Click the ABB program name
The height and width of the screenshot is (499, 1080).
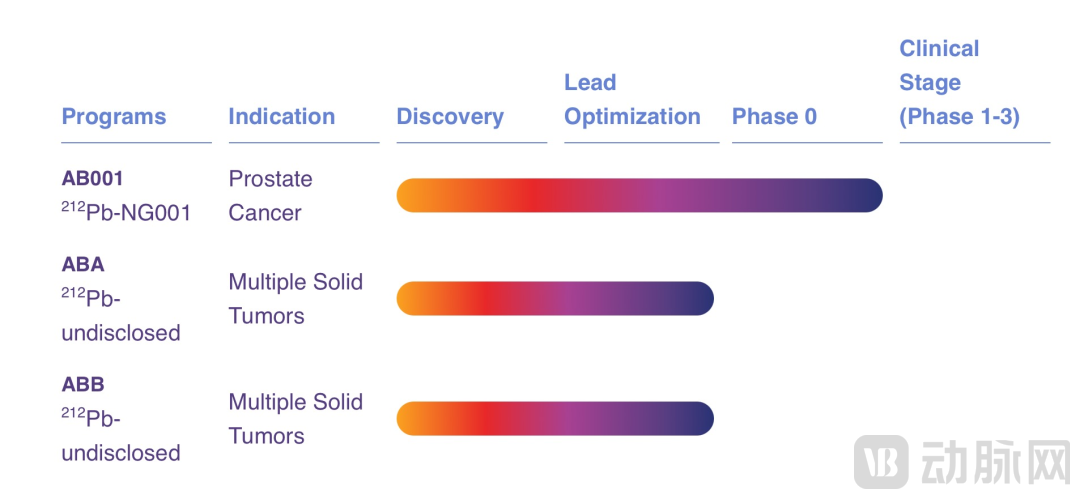pos(83,385)
